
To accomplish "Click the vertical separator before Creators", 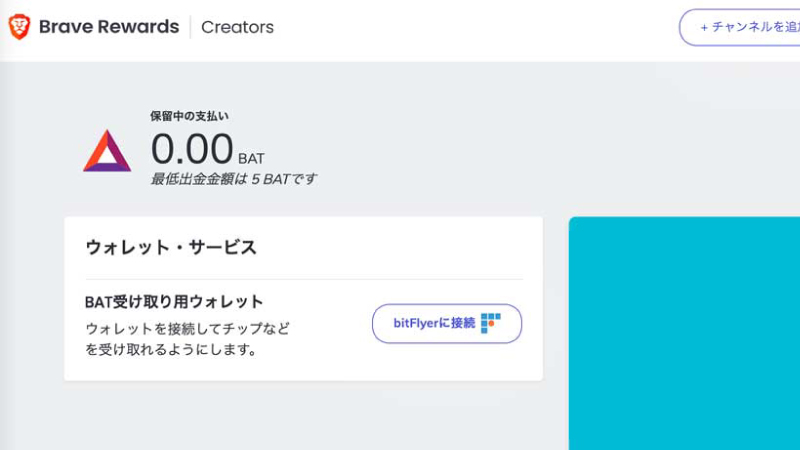I will click(x=190, y=27).
